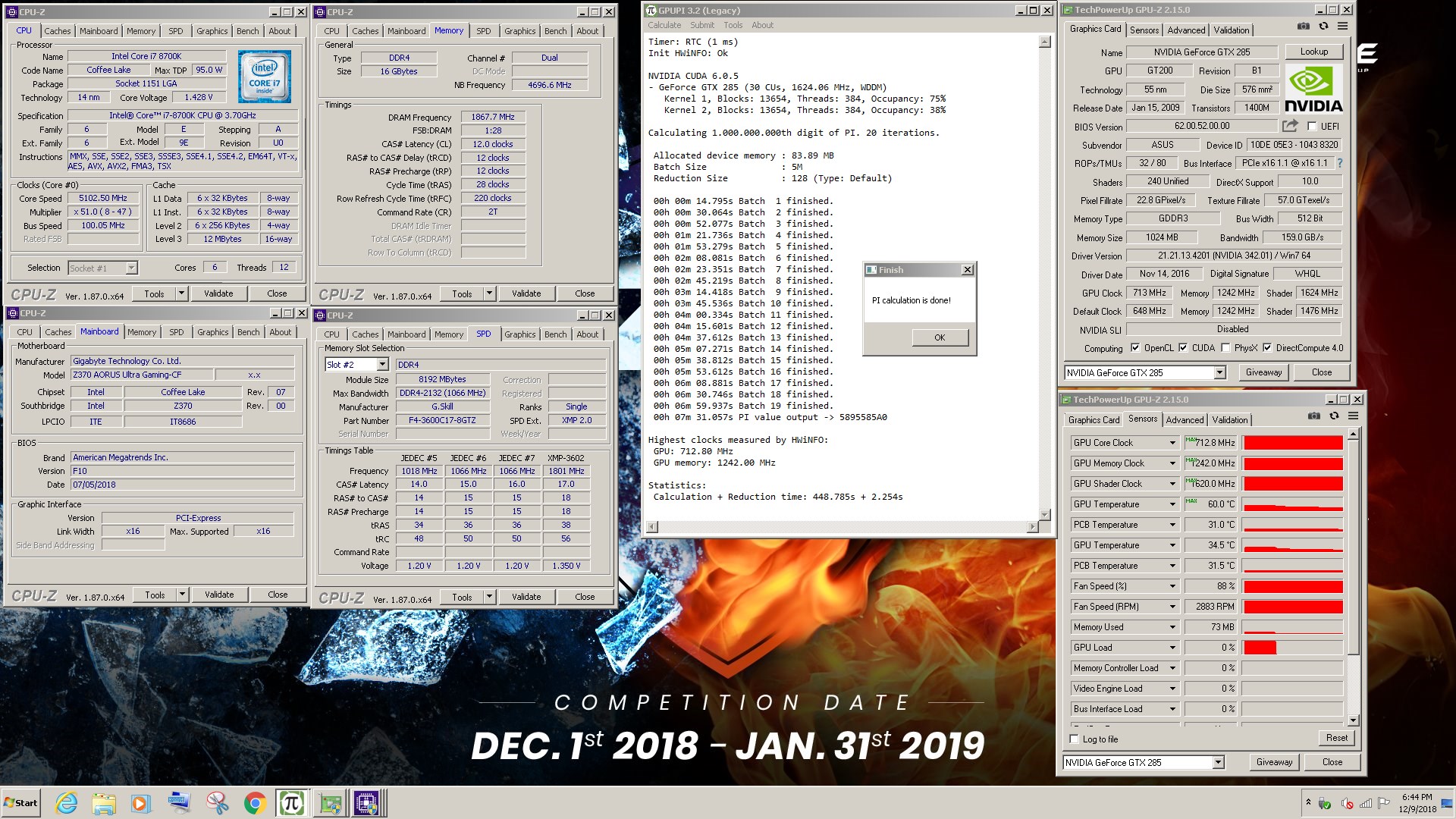
Task: Expand the GPU Load sensor dropdown
Action: (1172, 648)
